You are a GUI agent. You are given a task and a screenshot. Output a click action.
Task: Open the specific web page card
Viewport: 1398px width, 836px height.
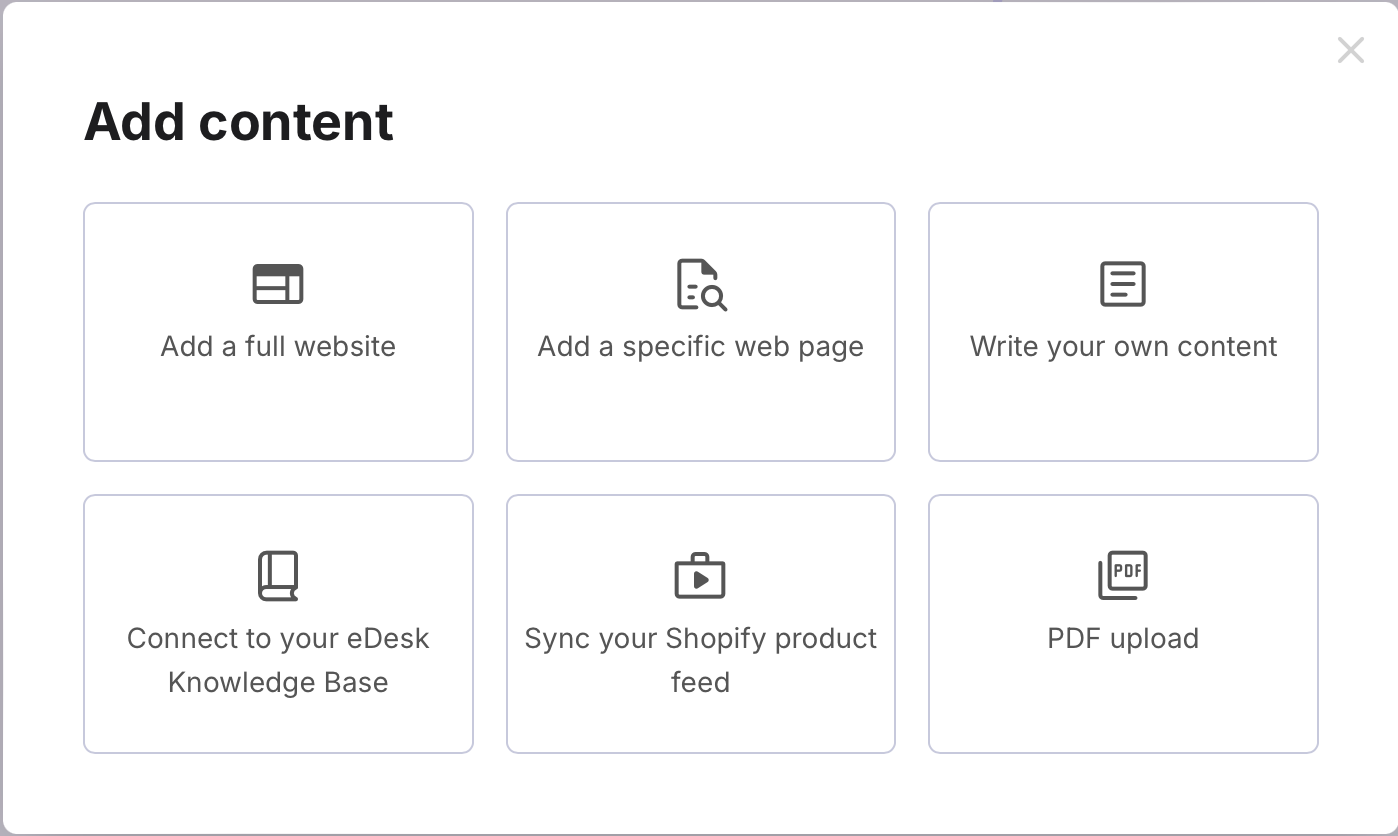[700, 410]
